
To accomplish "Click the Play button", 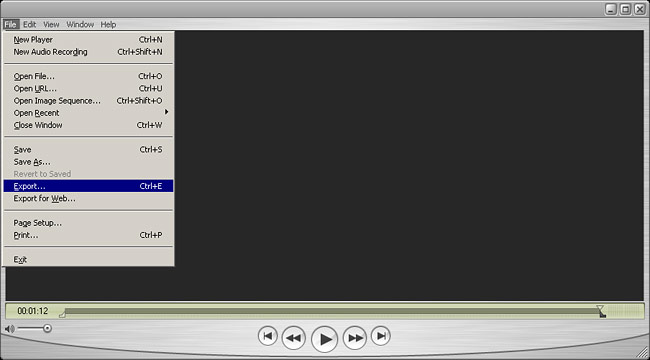I will click(x=325, y=339).
